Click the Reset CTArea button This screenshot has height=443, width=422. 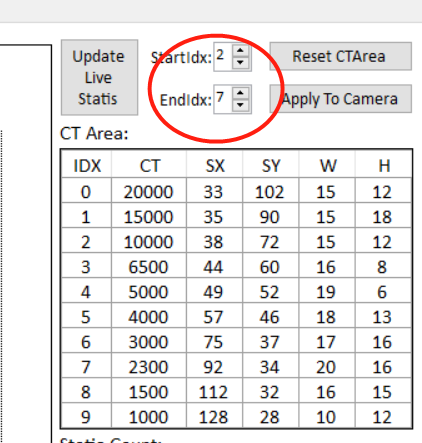[341, 56]
